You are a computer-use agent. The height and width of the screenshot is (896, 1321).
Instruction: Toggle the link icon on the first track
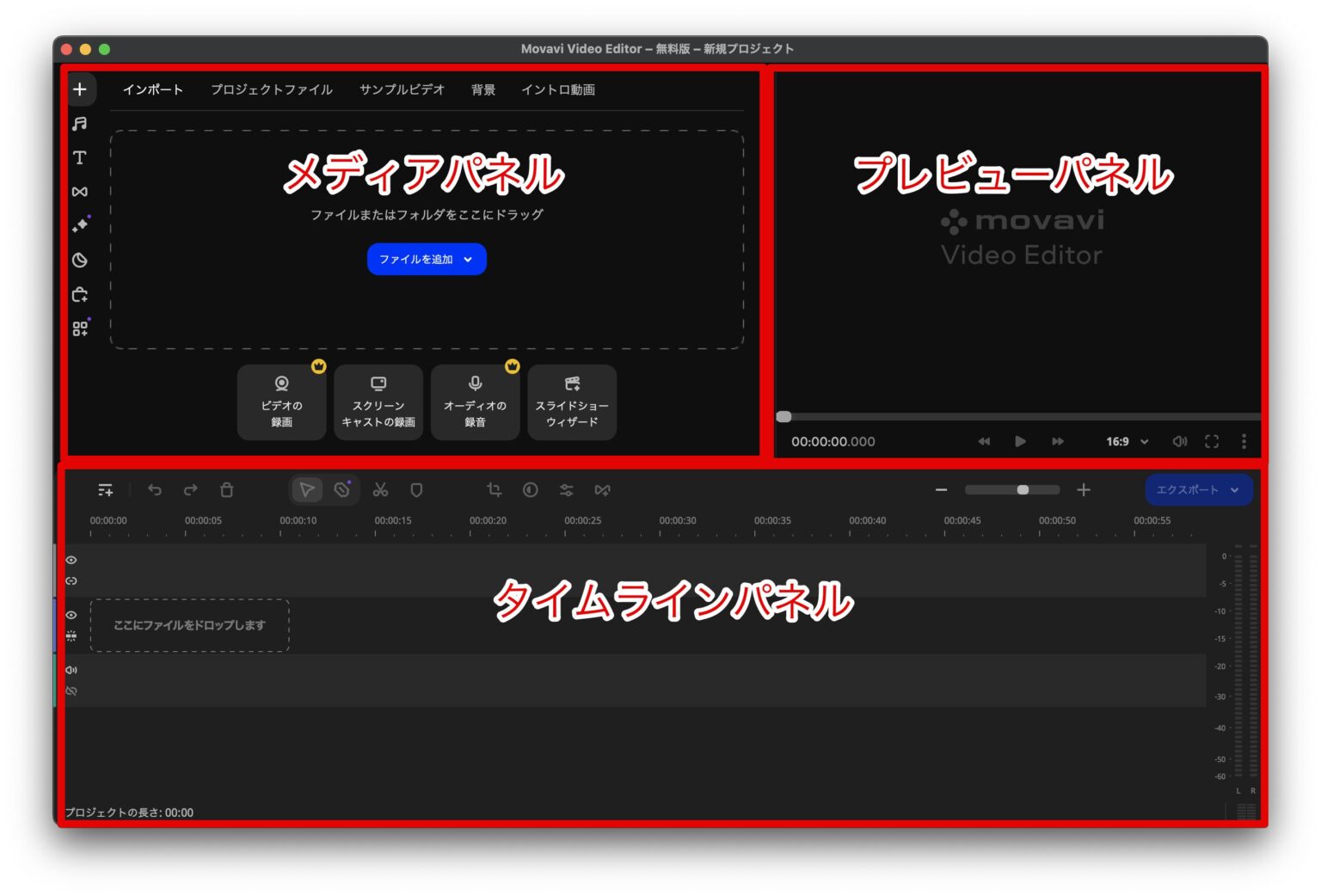point(72,580)
